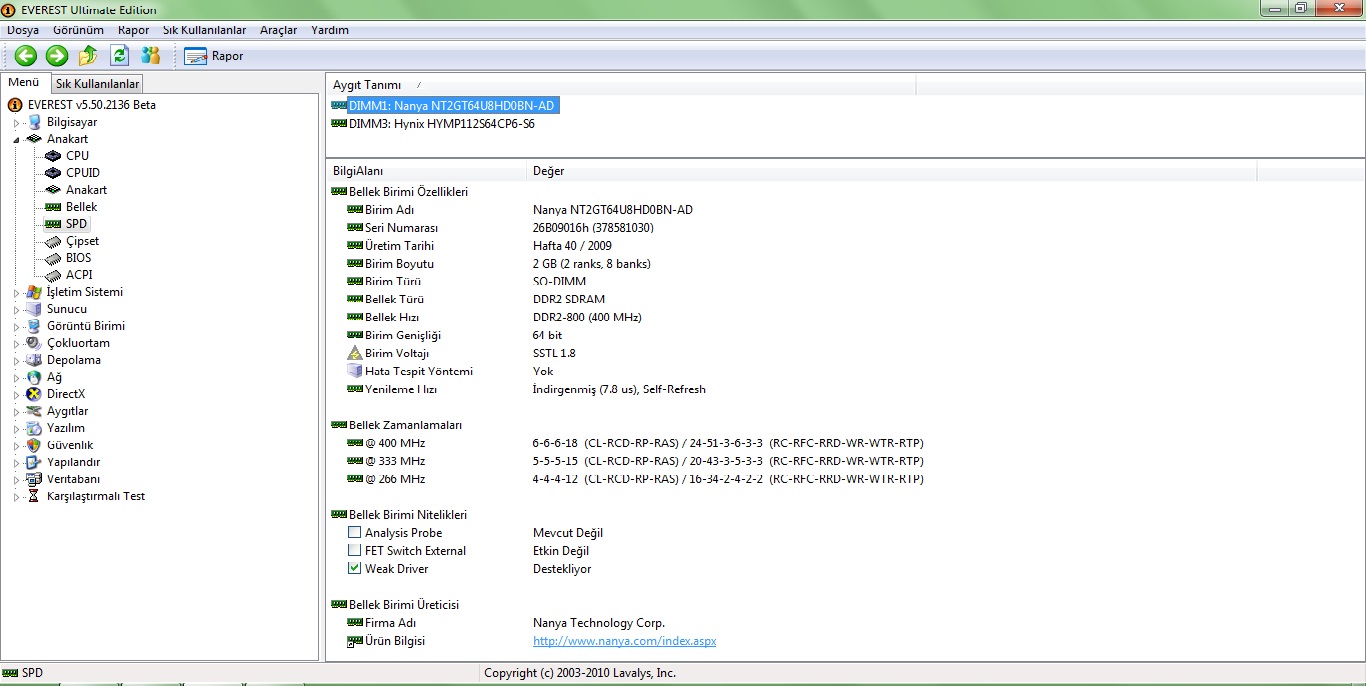The image size is (1366, 686).
Task: Click the Bellek memory module icon
Action: pos(54,207)
